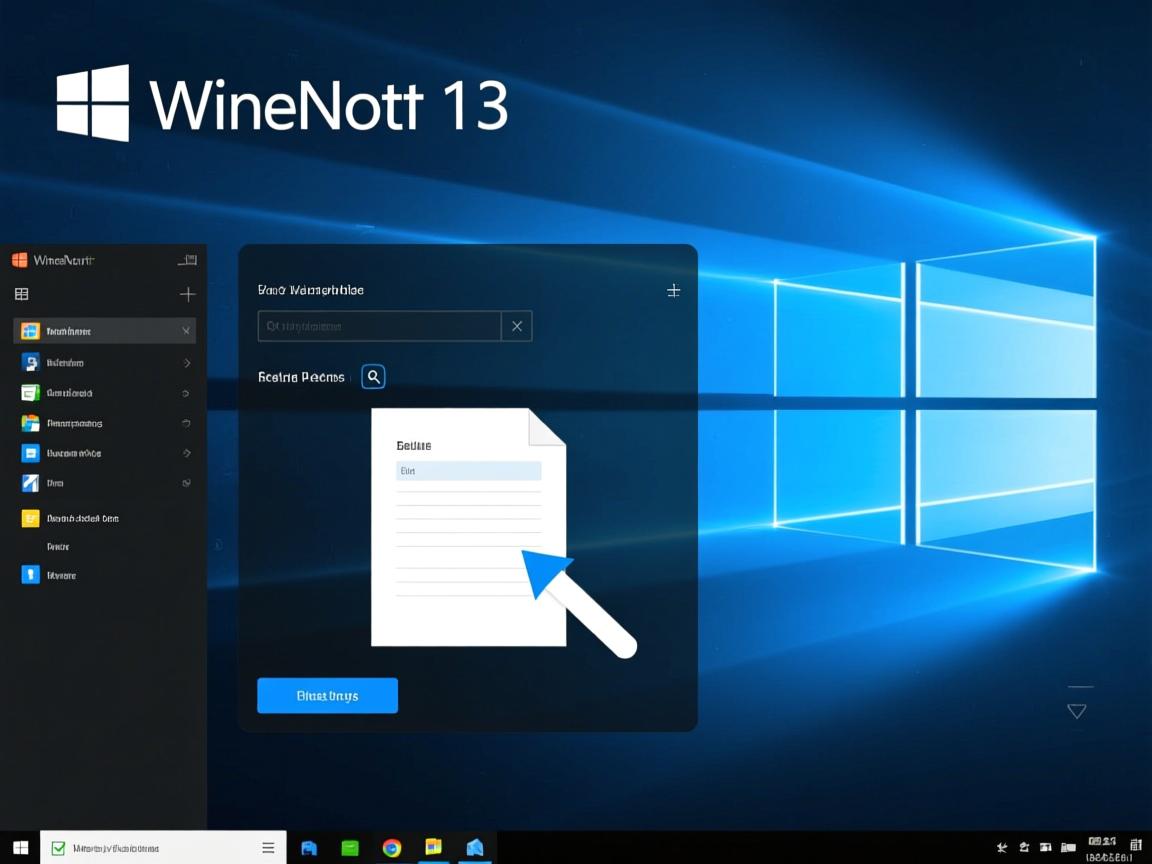Image resolution: width=1152 pixels, height=864 pixels.
Task: Toggle the first line selection in the document preview
Action: (468, 470)
